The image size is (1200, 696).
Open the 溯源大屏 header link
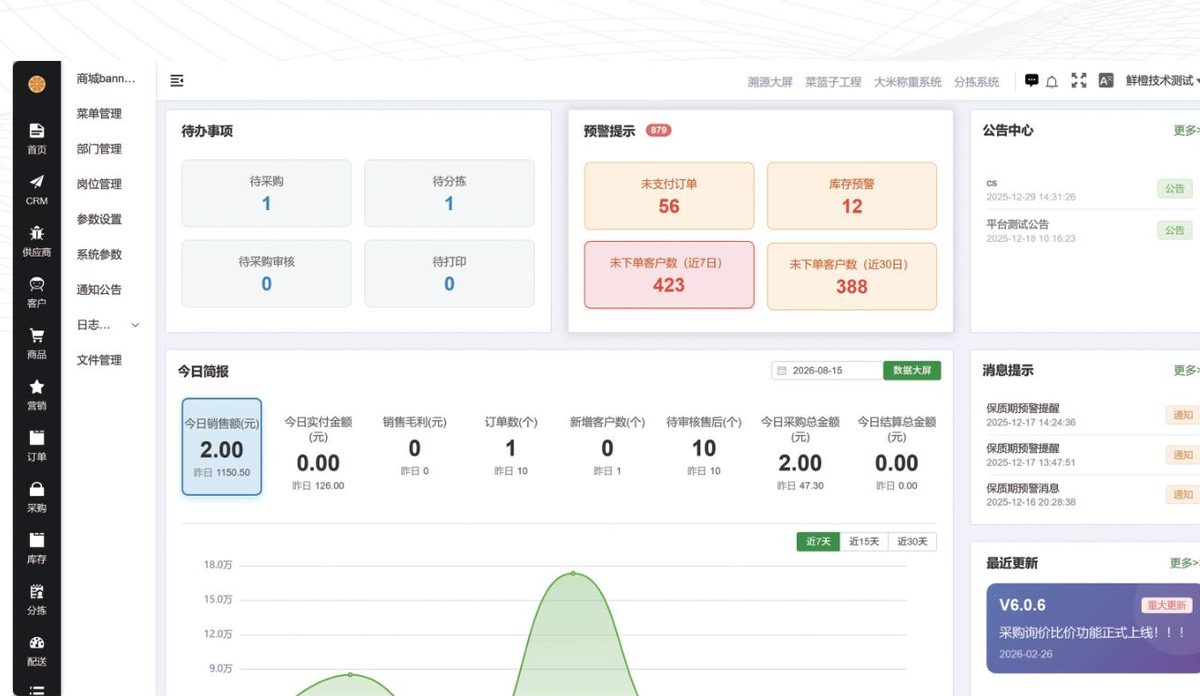(x=770, y=82)
